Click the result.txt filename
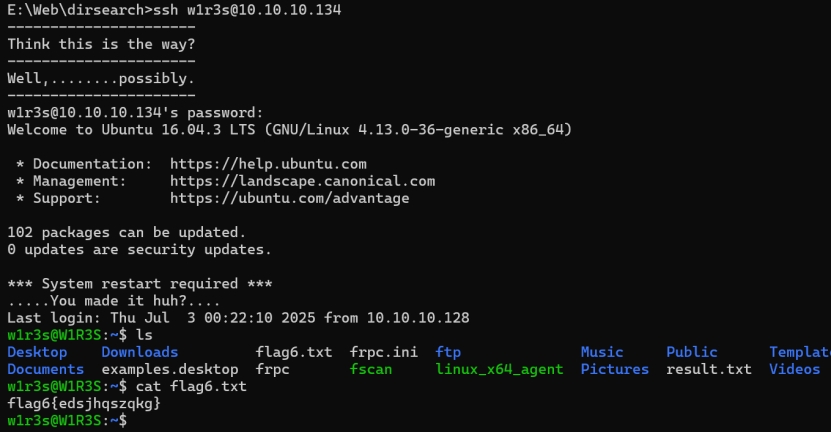The width and height of the screenshot is (831, 433). pyautogui.click(x=709, y=369)
